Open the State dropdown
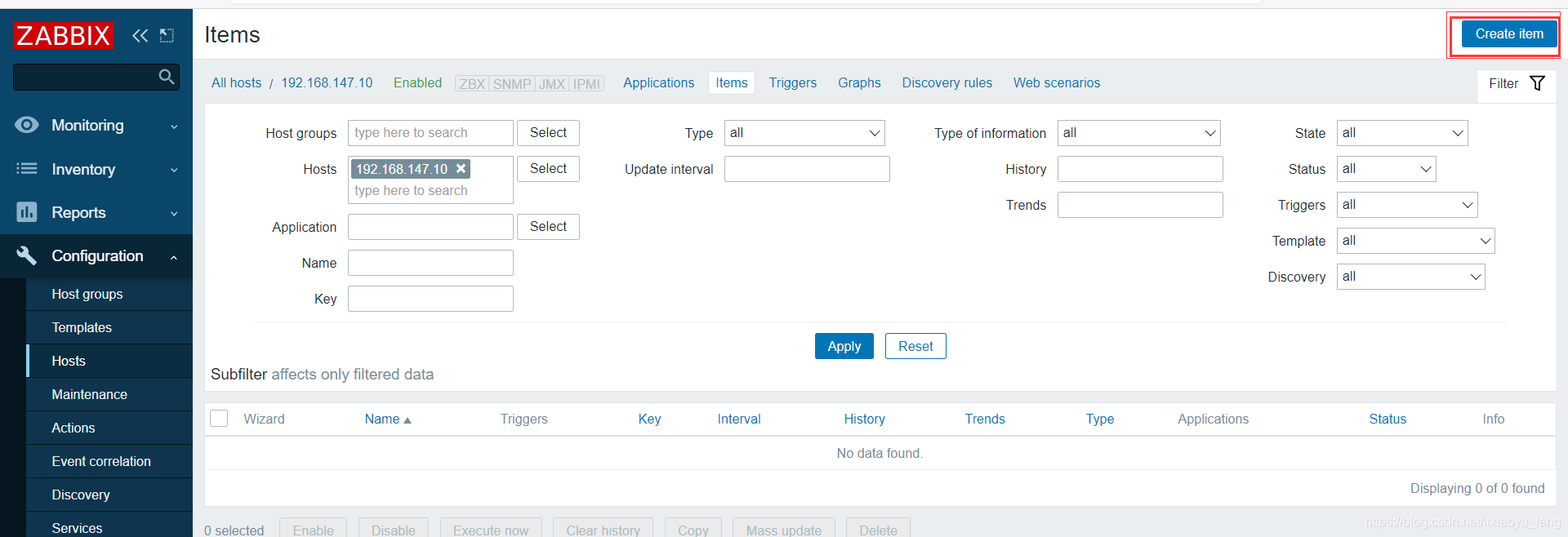The height and width of the screenshot is (537, 1568). click(x=1402, y=133)
